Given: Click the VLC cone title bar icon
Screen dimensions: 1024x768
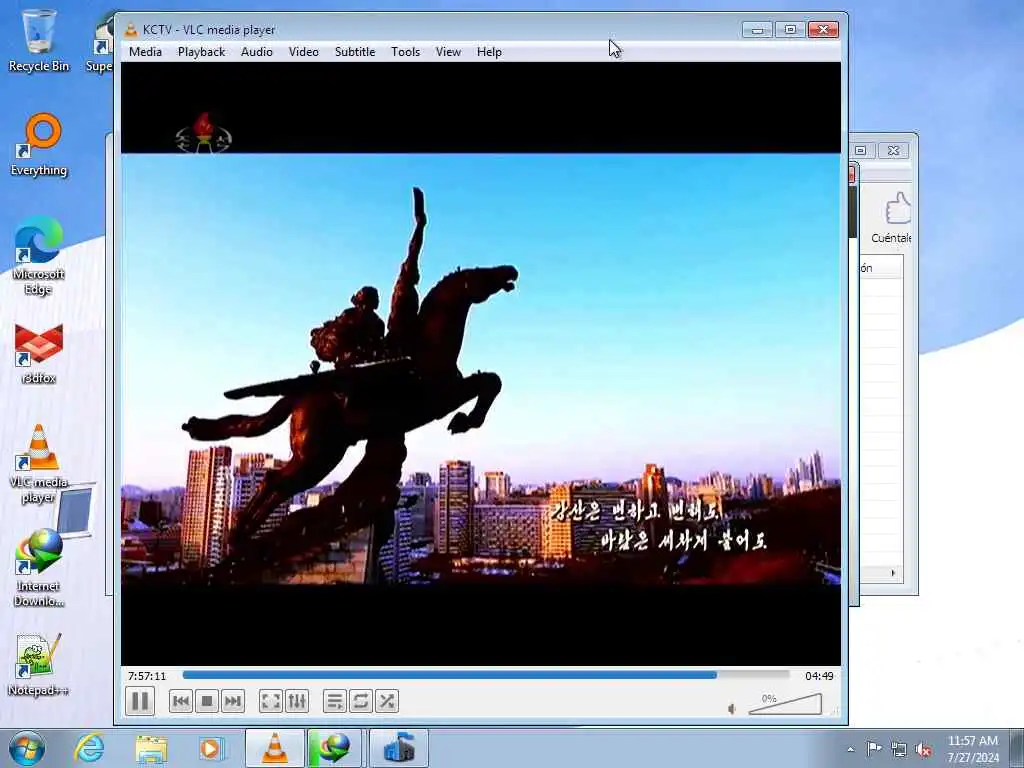Looking at the screenshot, I should click(131, 29).
